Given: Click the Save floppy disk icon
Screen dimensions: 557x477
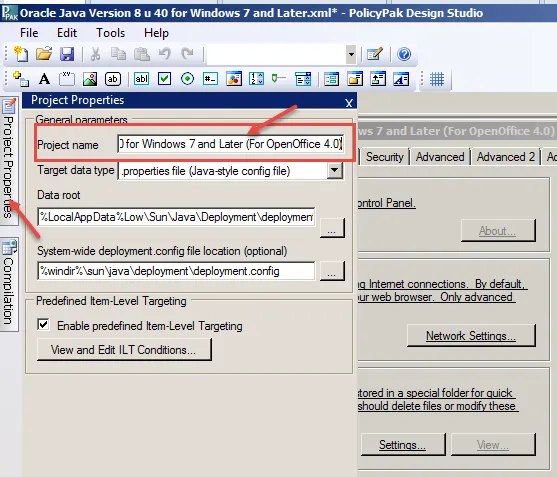Looking at the screenshot, I should [x=67, y=54].
